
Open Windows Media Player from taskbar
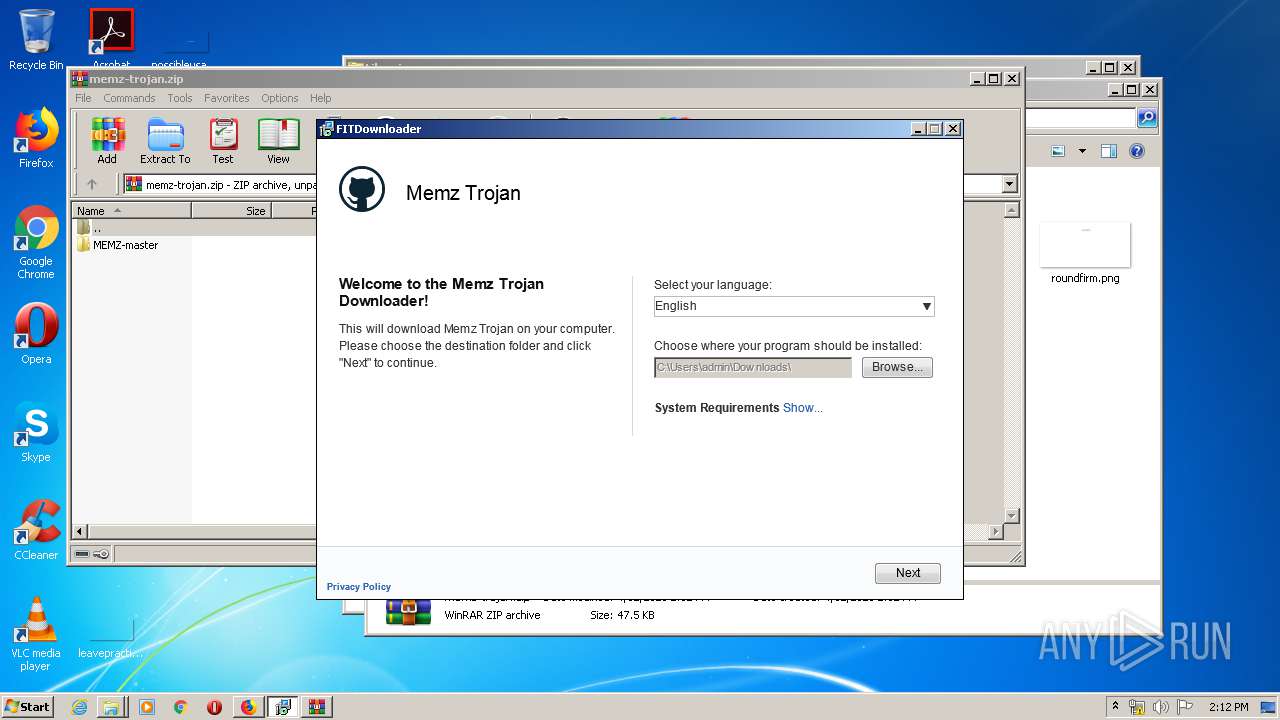(x=147, y=707)
